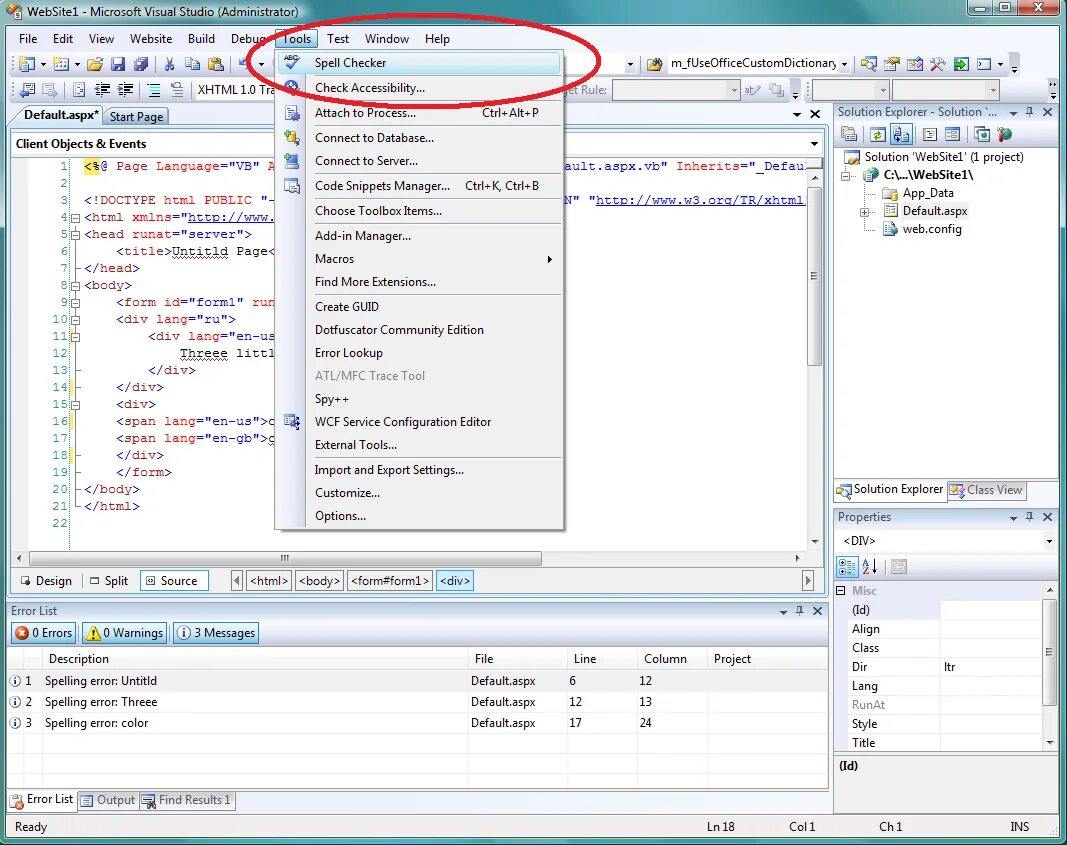Click the Nest Related Files icon in Solution Explorer
The width and height of the screenshot is (1067, 845).
(901, 135)
